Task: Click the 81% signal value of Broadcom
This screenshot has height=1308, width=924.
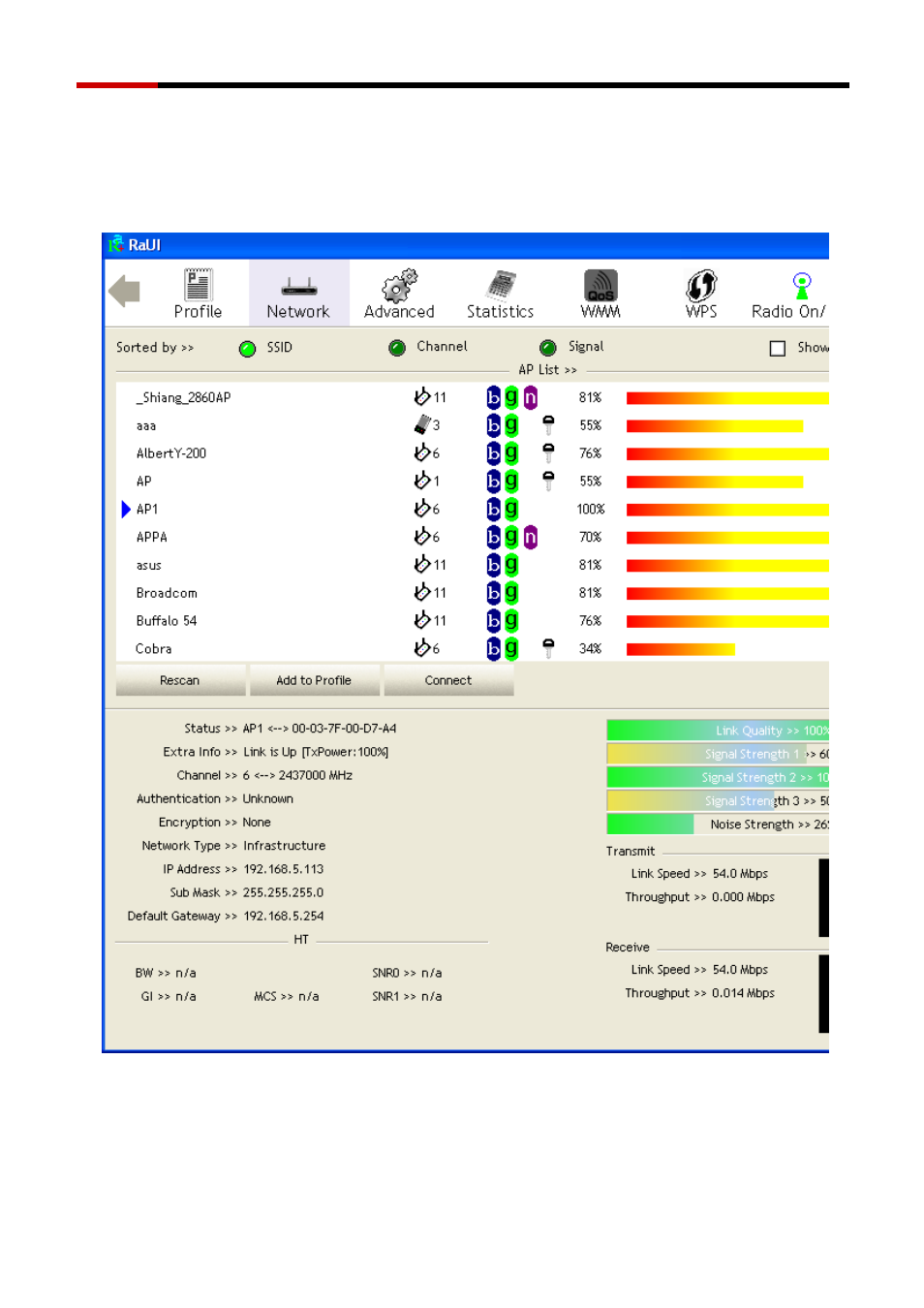Action: pyautogui.click(x=590, y=593)
